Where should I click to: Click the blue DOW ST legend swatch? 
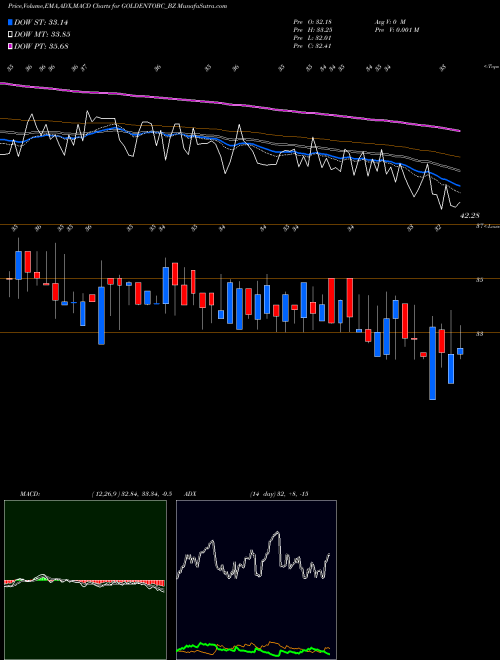click(11, 22)
